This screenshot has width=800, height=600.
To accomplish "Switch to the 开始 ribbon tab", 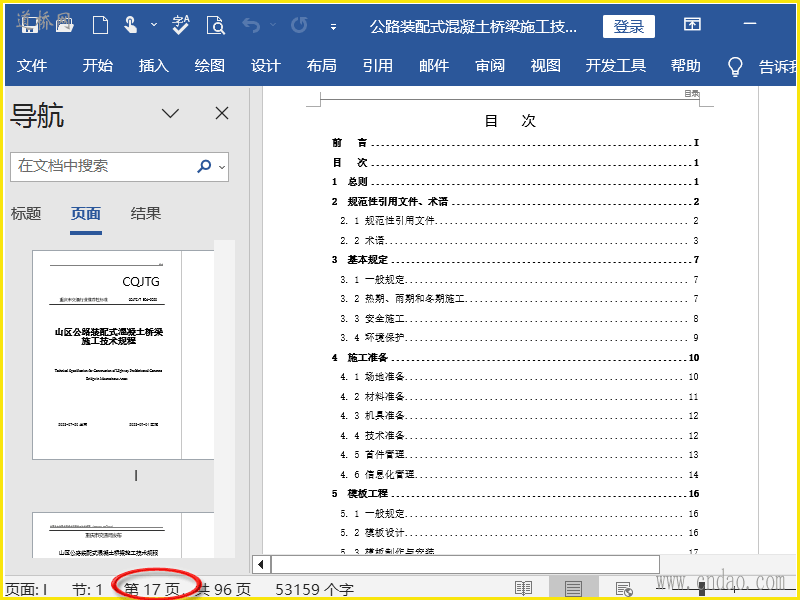I will point(97,66).
